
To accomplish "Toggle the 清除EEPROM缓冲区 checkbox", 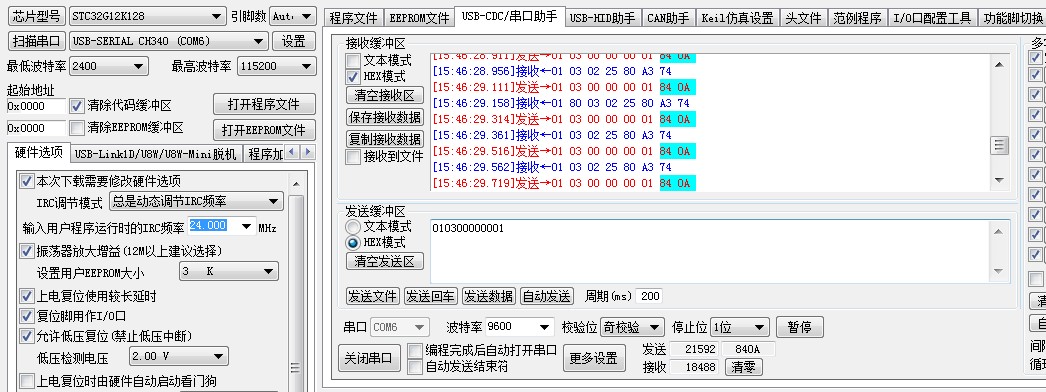I will [77, 127].
